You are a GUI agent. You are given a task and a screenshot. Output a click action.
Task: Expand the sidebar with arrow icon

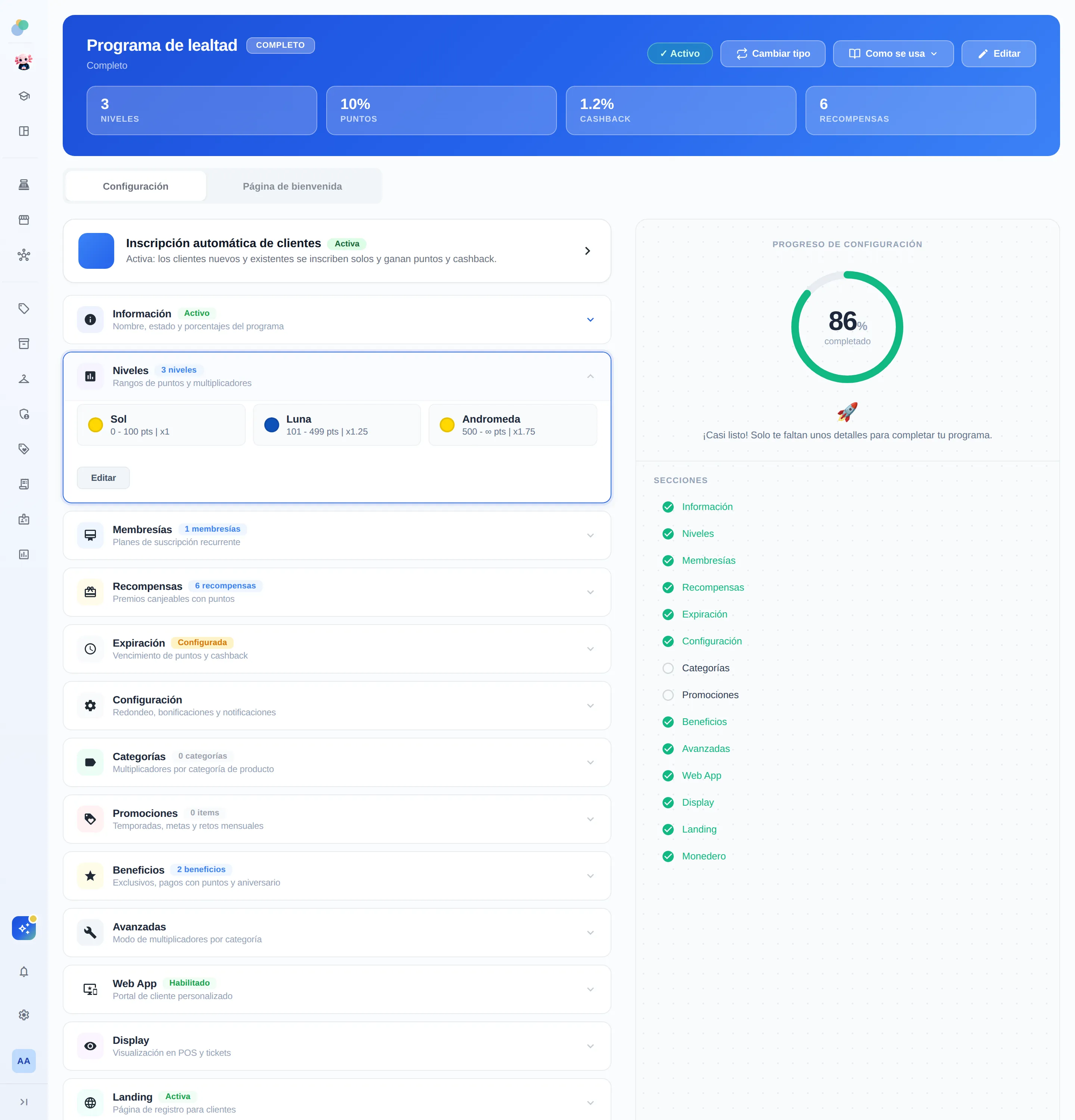[x=24, y=1102]
